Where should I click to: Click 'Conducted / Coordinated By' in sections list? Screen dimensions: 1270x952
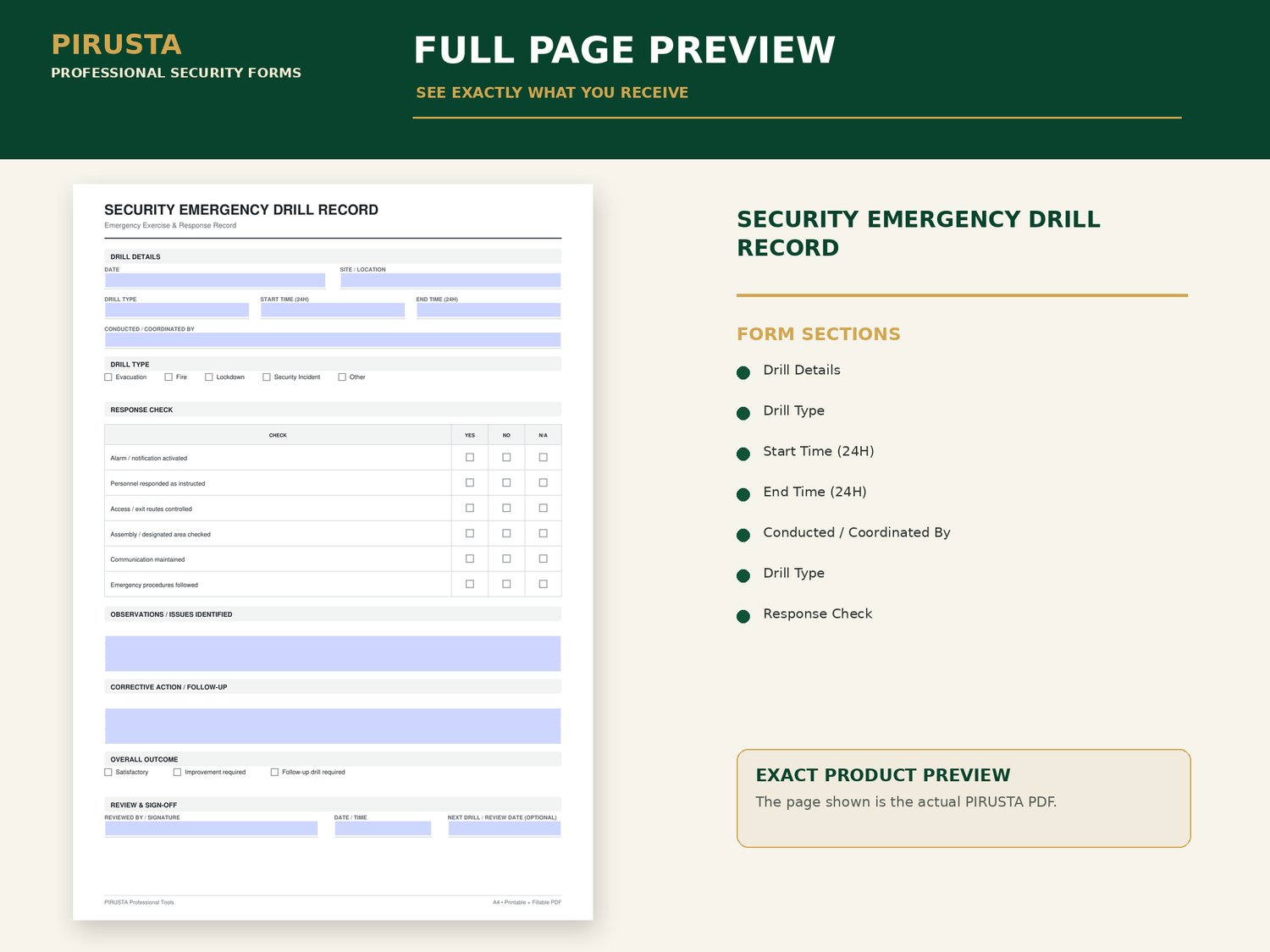coord(857,532)
